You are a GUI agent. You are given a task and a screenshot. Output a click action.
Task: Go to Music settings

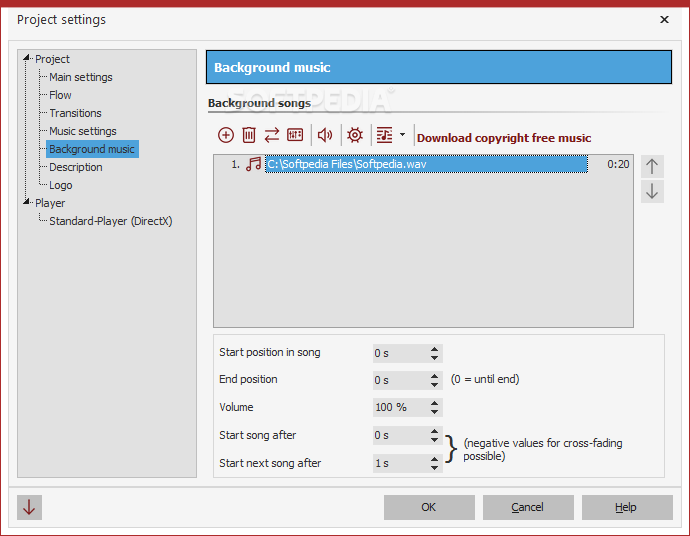click(83, 131)
